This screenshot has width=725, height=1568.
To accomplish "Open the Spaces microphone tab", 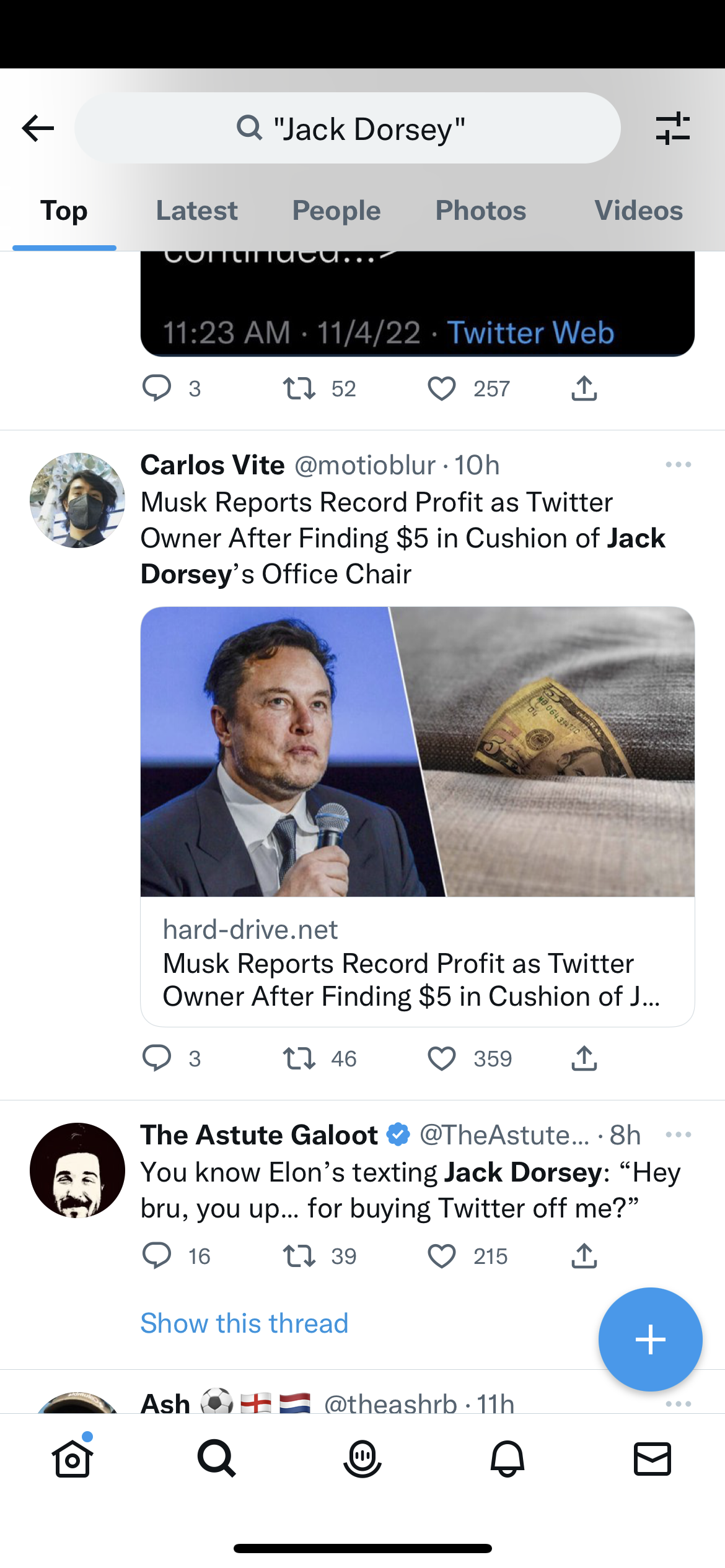I will pos(362,1458).
